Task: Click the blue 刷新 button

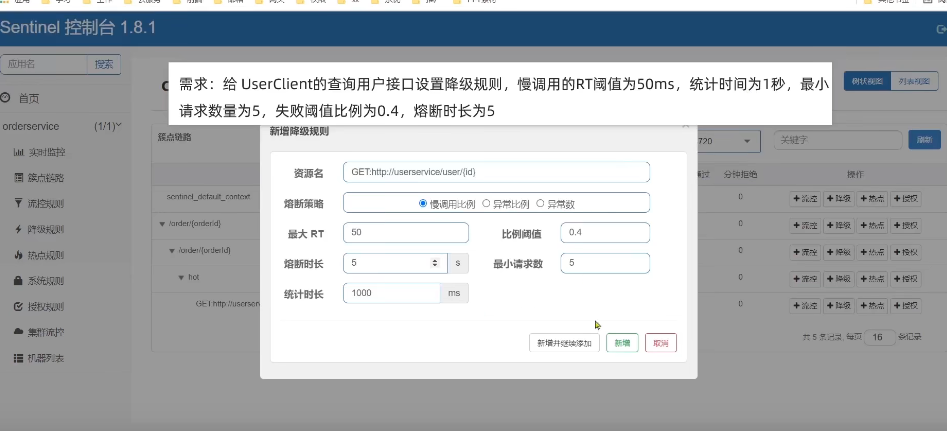Action: click(x=924, y=139)
